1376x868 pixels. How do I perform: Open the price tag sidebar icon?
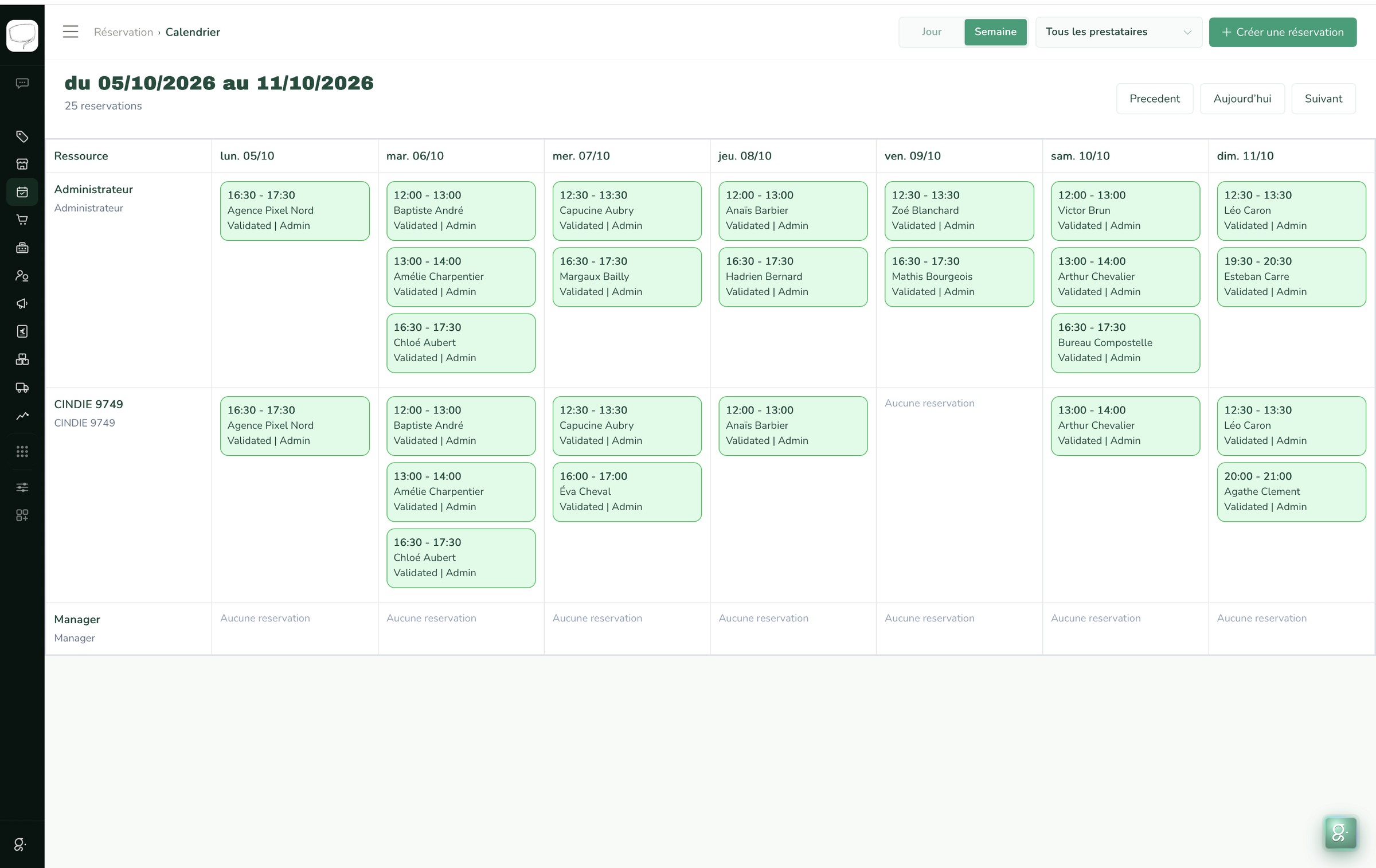click(x=22, y=136)
